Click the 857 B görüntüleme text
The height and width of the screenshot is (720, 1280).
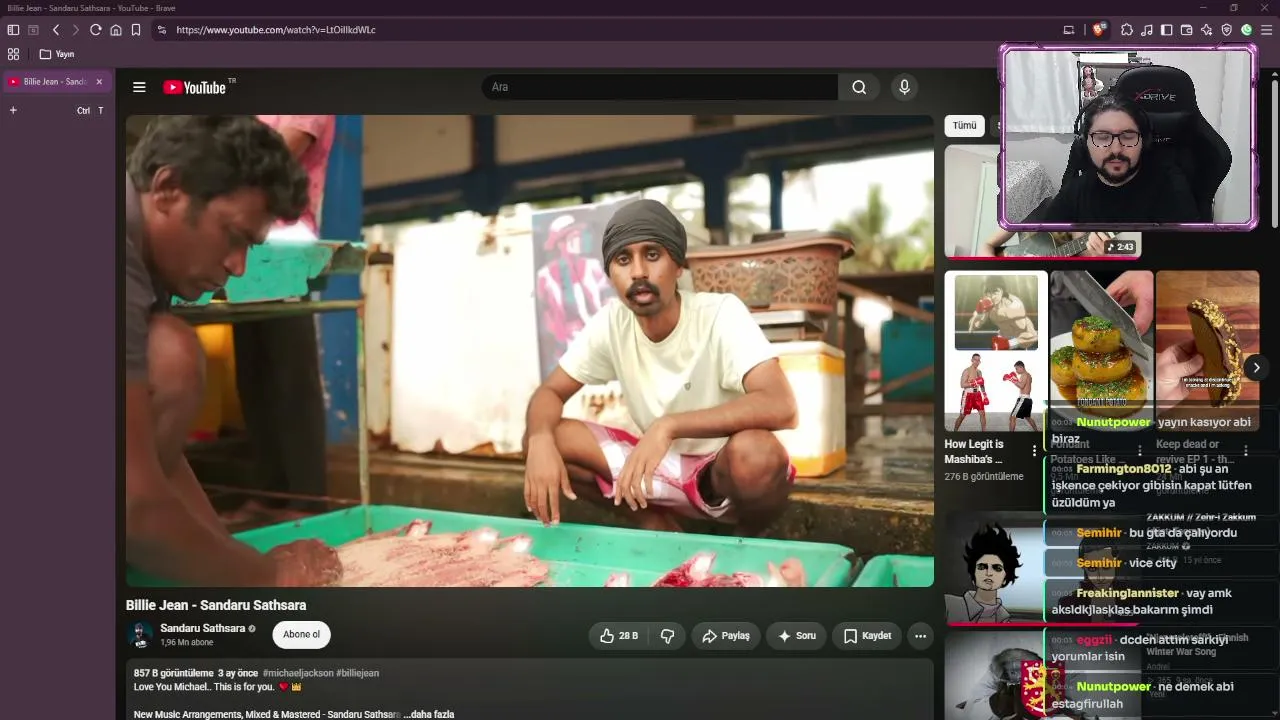(x=174, y=673)
